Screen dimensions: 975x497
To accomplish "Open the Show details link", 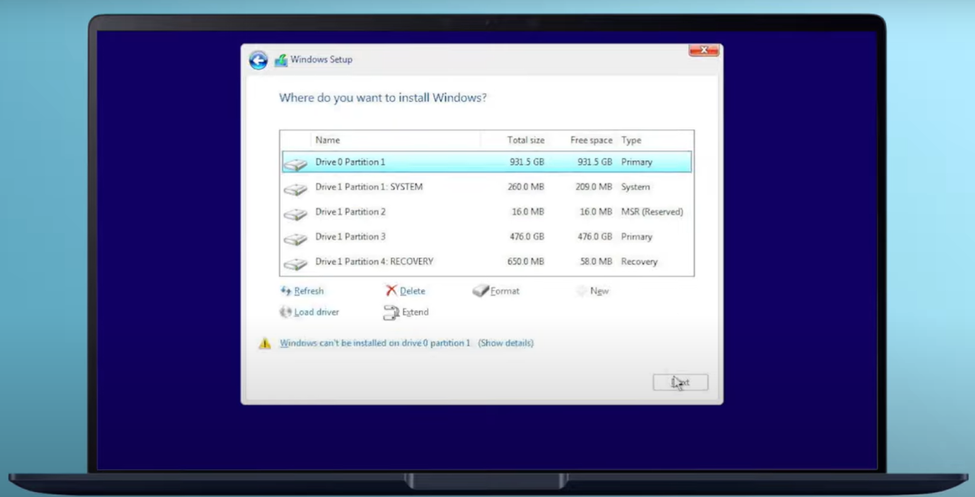I will click(506, 343).
